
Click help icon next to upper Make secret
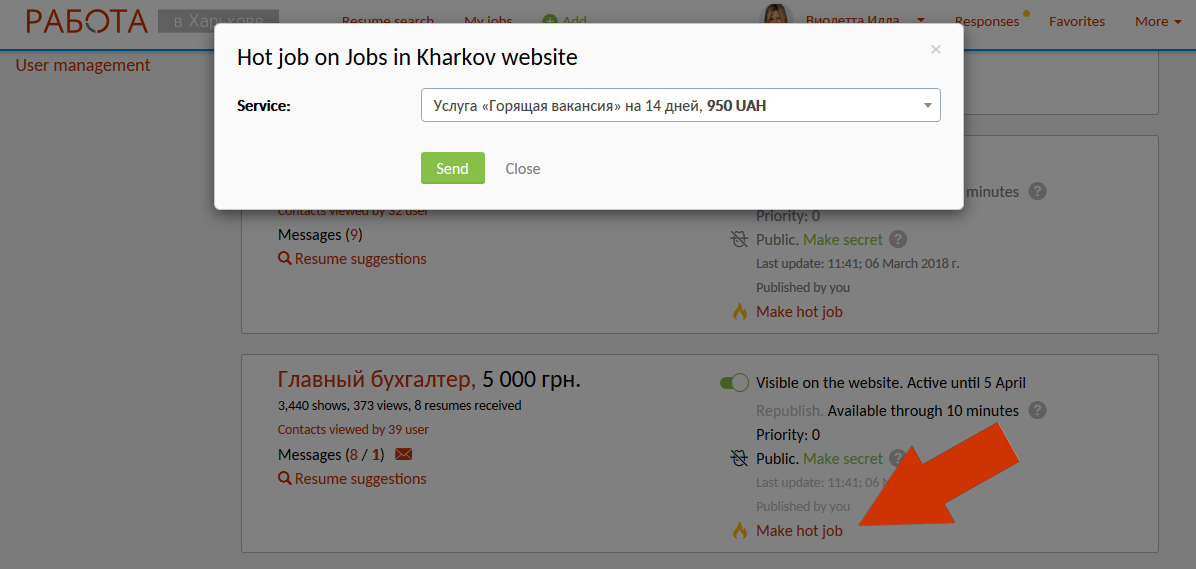coord(898,239)
